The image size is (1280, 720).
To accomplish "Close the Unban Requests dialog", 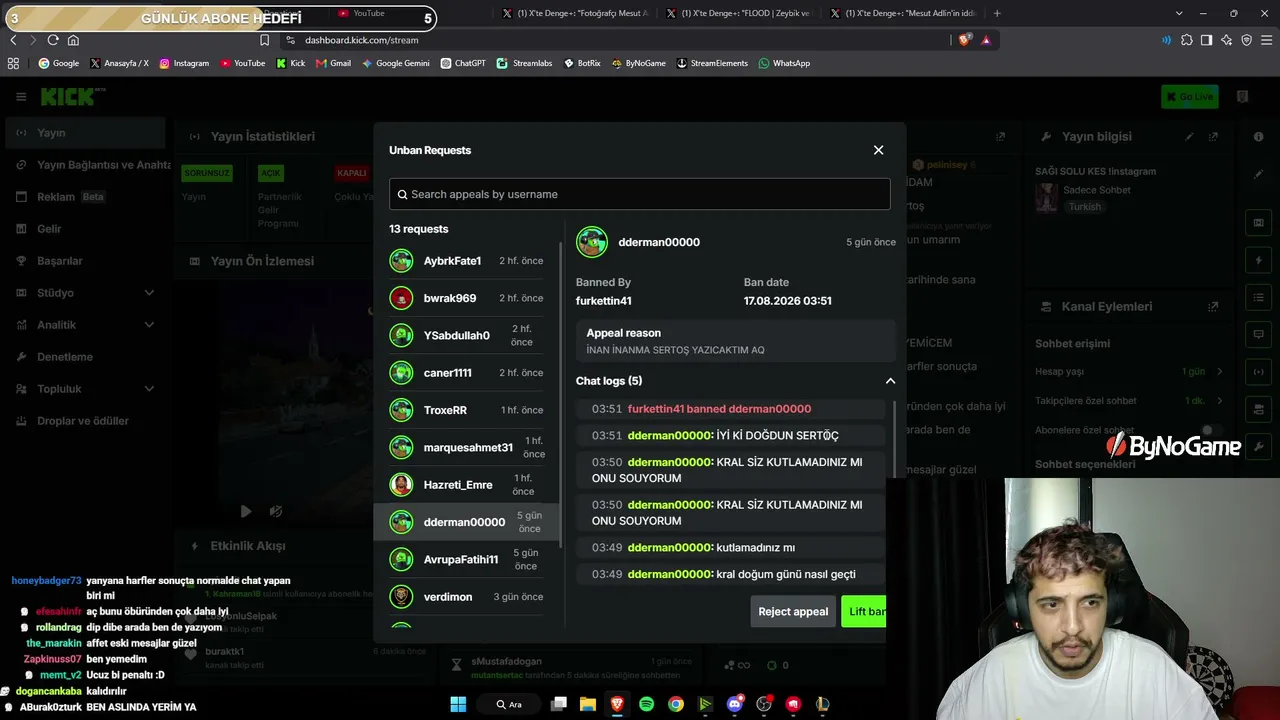I will (x=878, y=150).
